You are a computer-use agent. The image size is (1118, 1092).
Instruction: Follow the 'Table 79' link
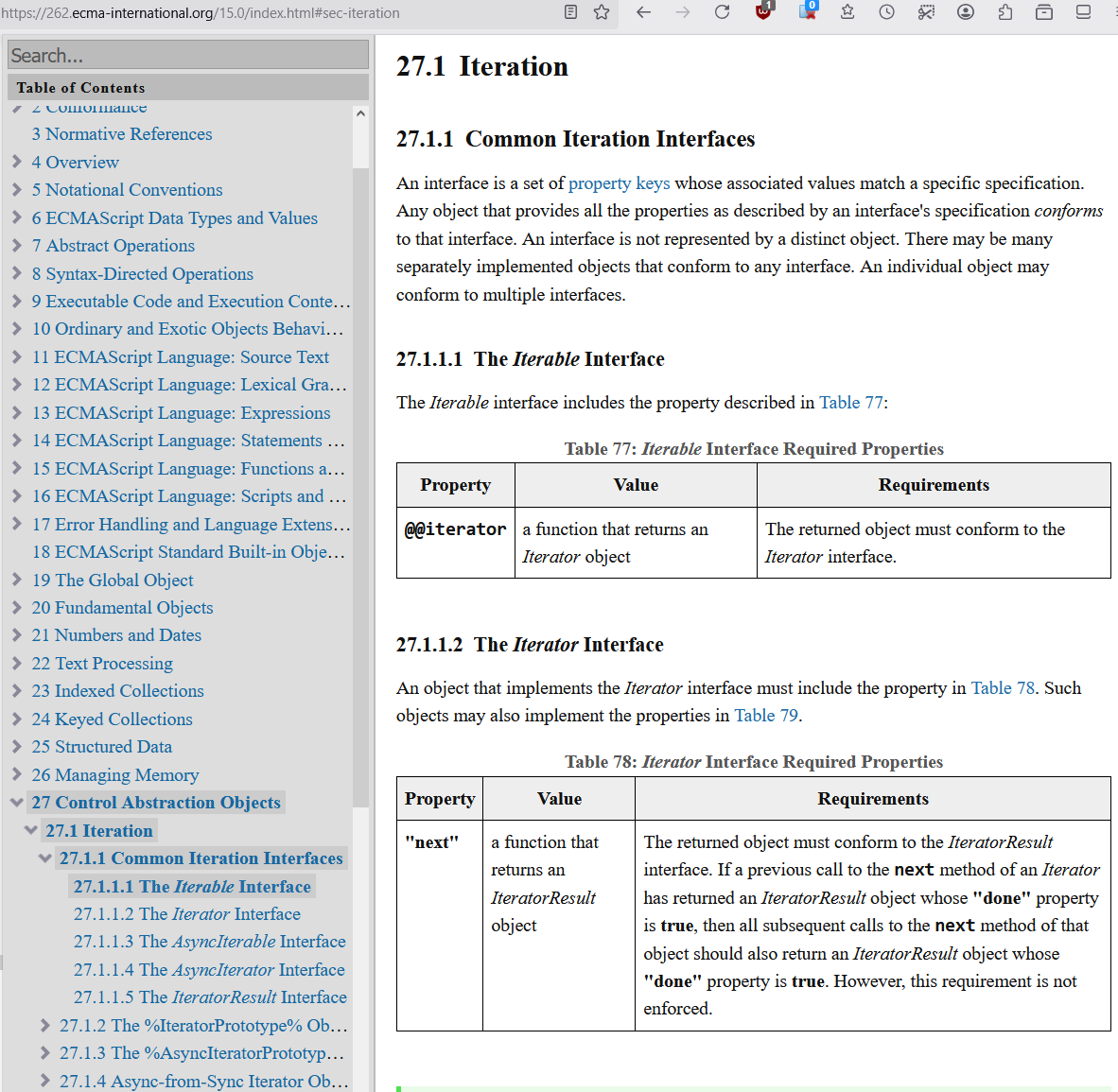766,716
